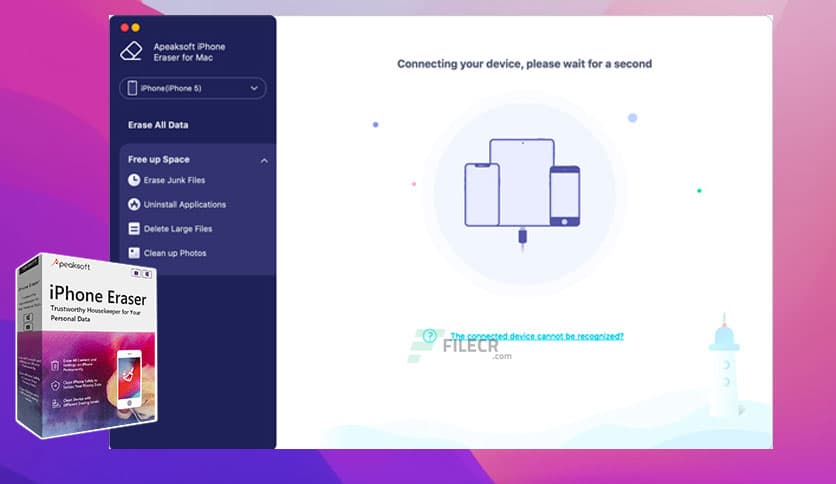Minimize window with the yellow button
This screenshot has height=484, width=836.
[x=135, y=27]
